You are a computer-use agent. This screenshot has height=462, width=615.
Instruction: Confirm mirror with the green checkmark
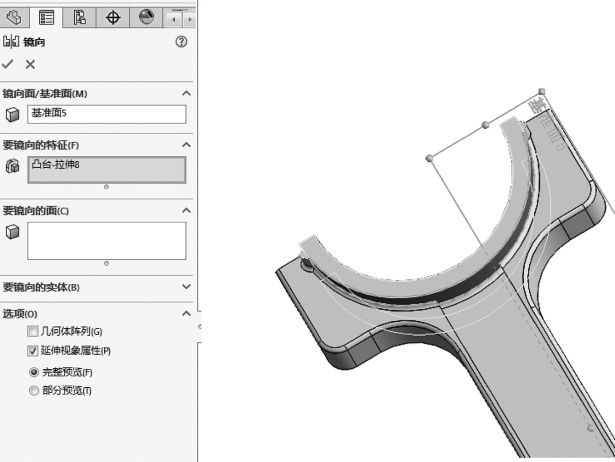(x=9, y=63)
